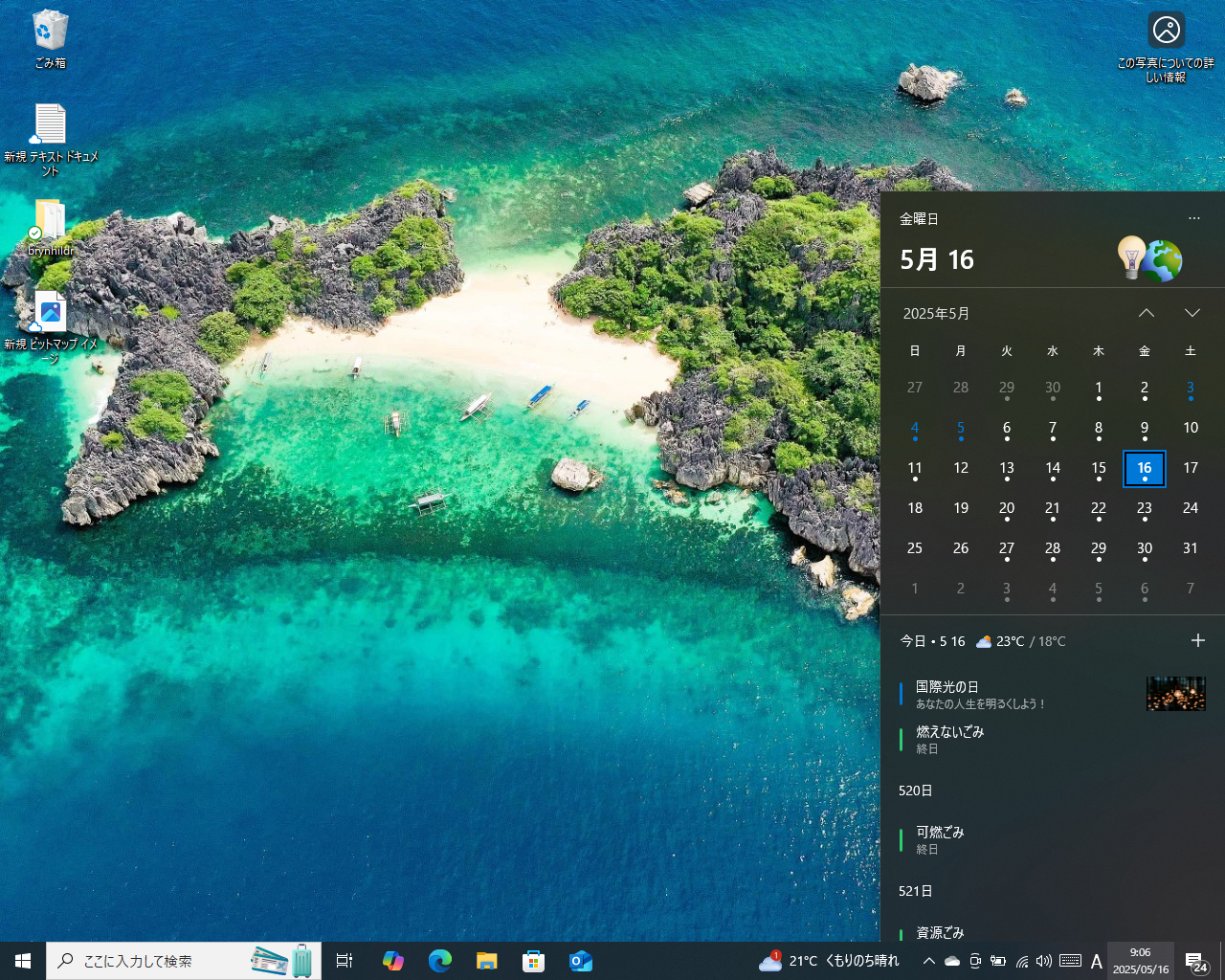Open Outlook from the taskbar
The image size is (1225, 980).
pos(581,960)
